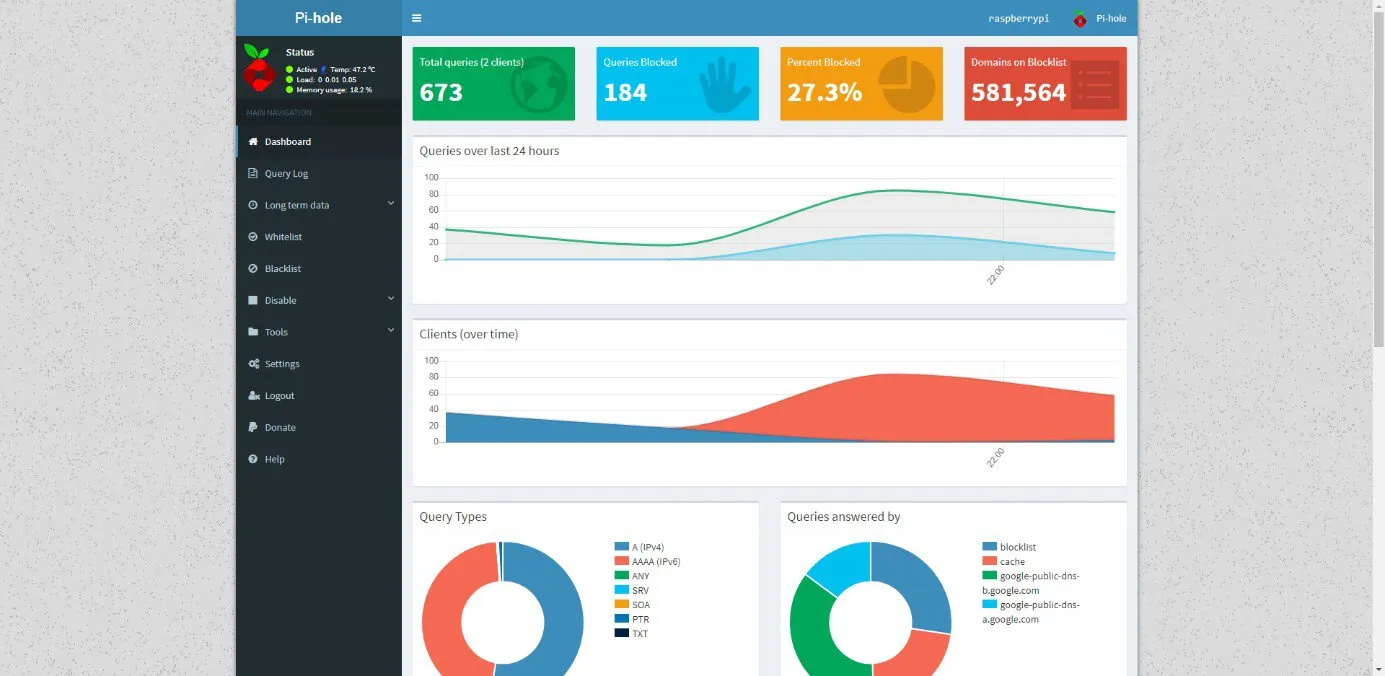Click the hand icon on Queries Blocked card
This screenshot has width=1385, height=676.
724,86
